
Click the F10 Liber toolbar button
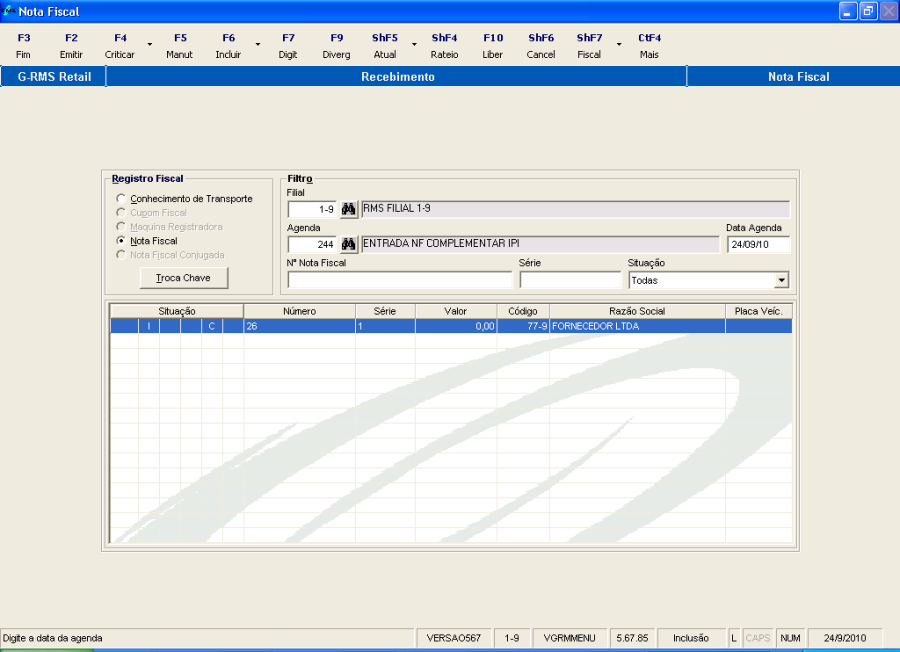(492, 46)
